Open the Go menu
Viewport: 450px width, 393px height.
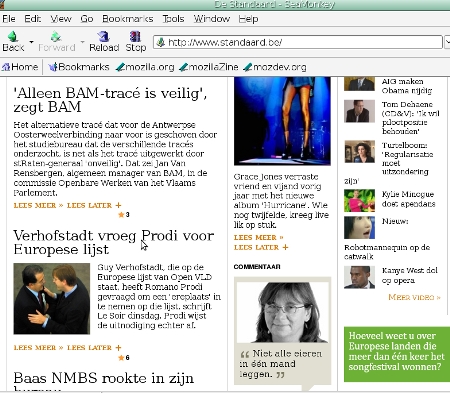point(87,19)
